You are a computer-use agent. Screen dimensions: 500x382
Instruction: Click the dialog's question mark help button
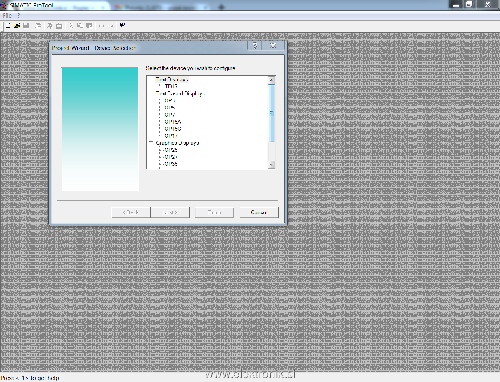(x=255, y=46)
